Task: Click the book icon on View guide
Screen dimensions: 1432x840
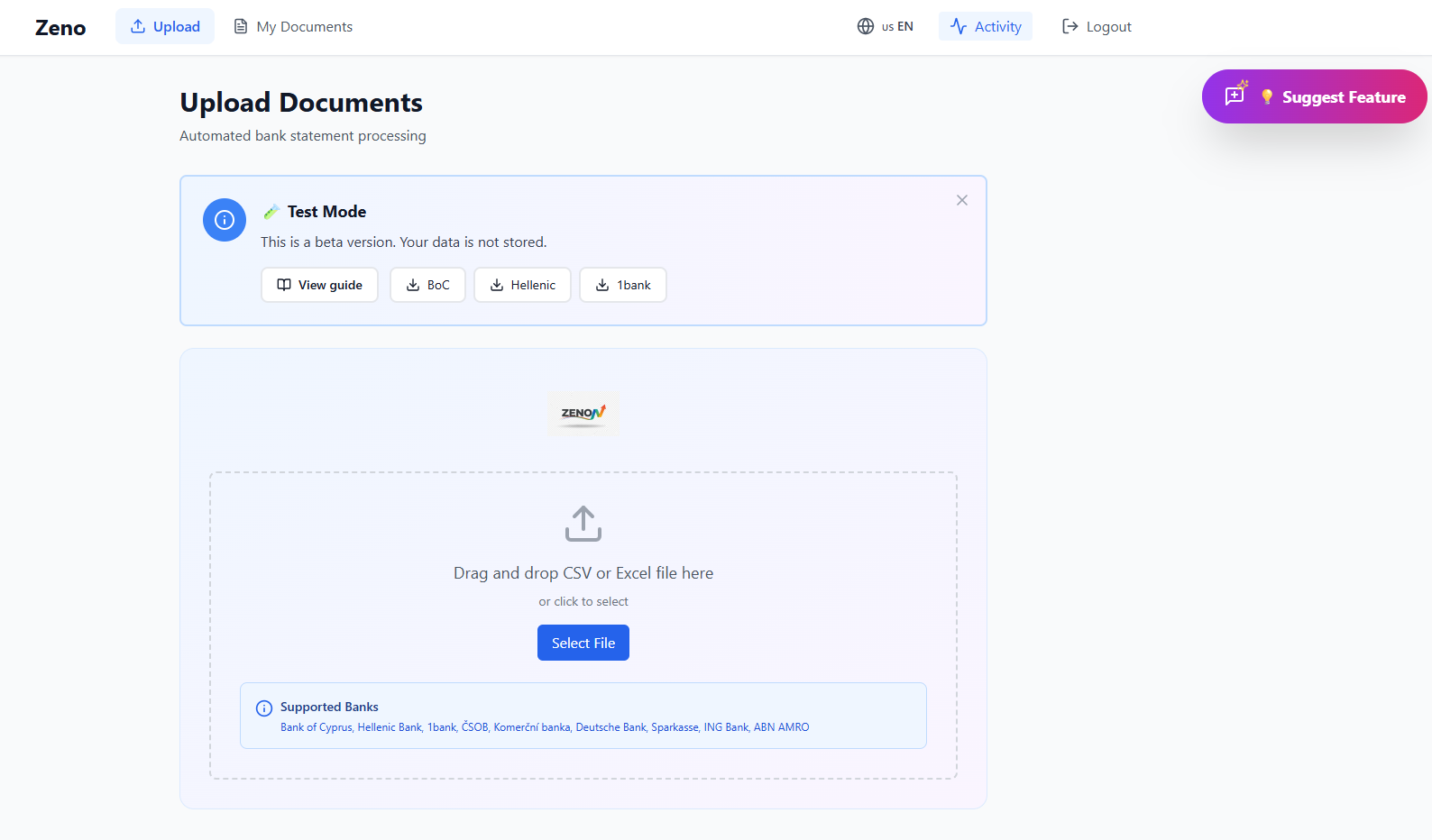Action: pos(284,285)
